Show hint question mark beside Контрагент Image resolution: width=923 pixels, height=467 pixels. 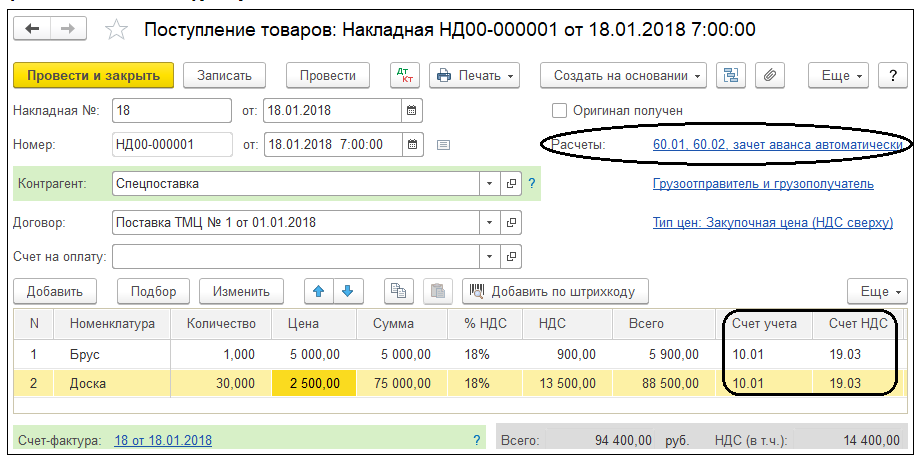point(532,183)
